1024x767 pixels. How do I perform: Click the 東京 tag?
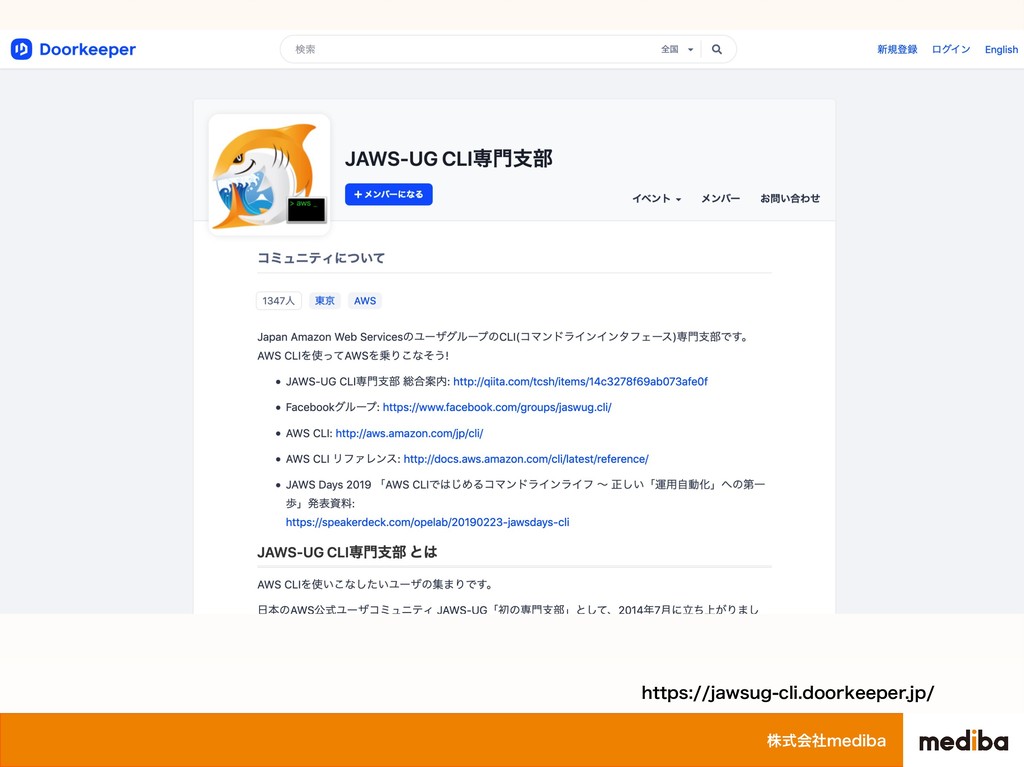tap(325, 301)
